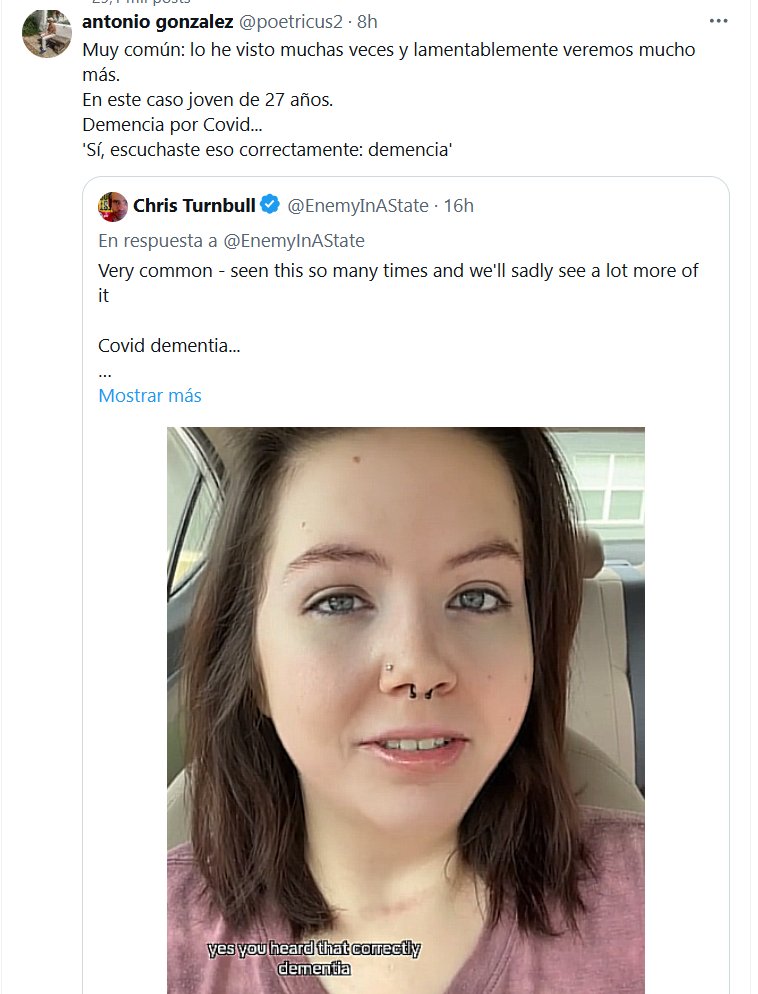Expand quoted tweet via "Mostrar más"
Image resolution: width=758 pixels, height=994 pixels.
pyautogui.click(x=150, y=395)
